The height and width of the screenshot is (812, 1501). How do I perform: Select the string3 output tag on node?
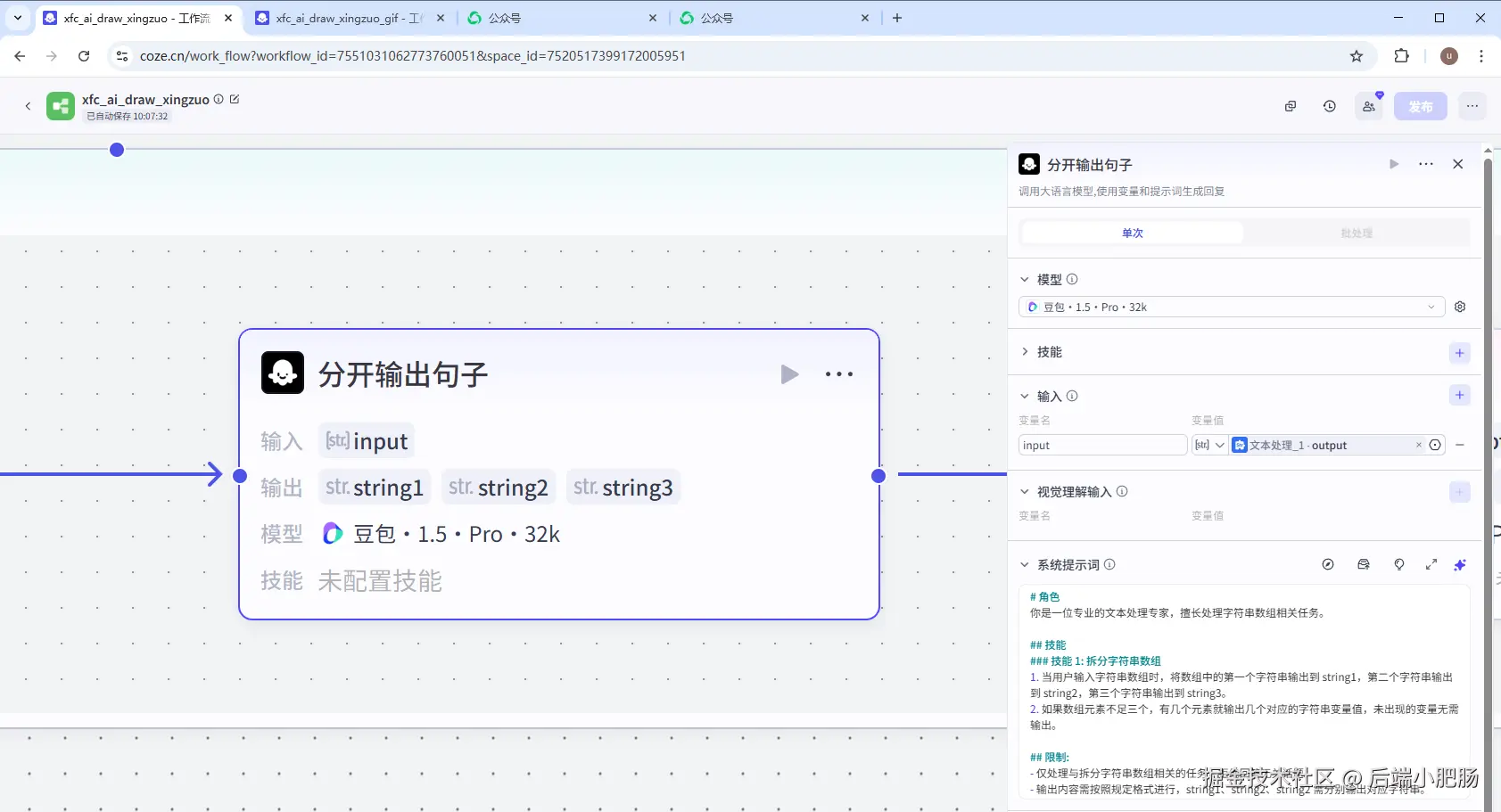[623, 488]
